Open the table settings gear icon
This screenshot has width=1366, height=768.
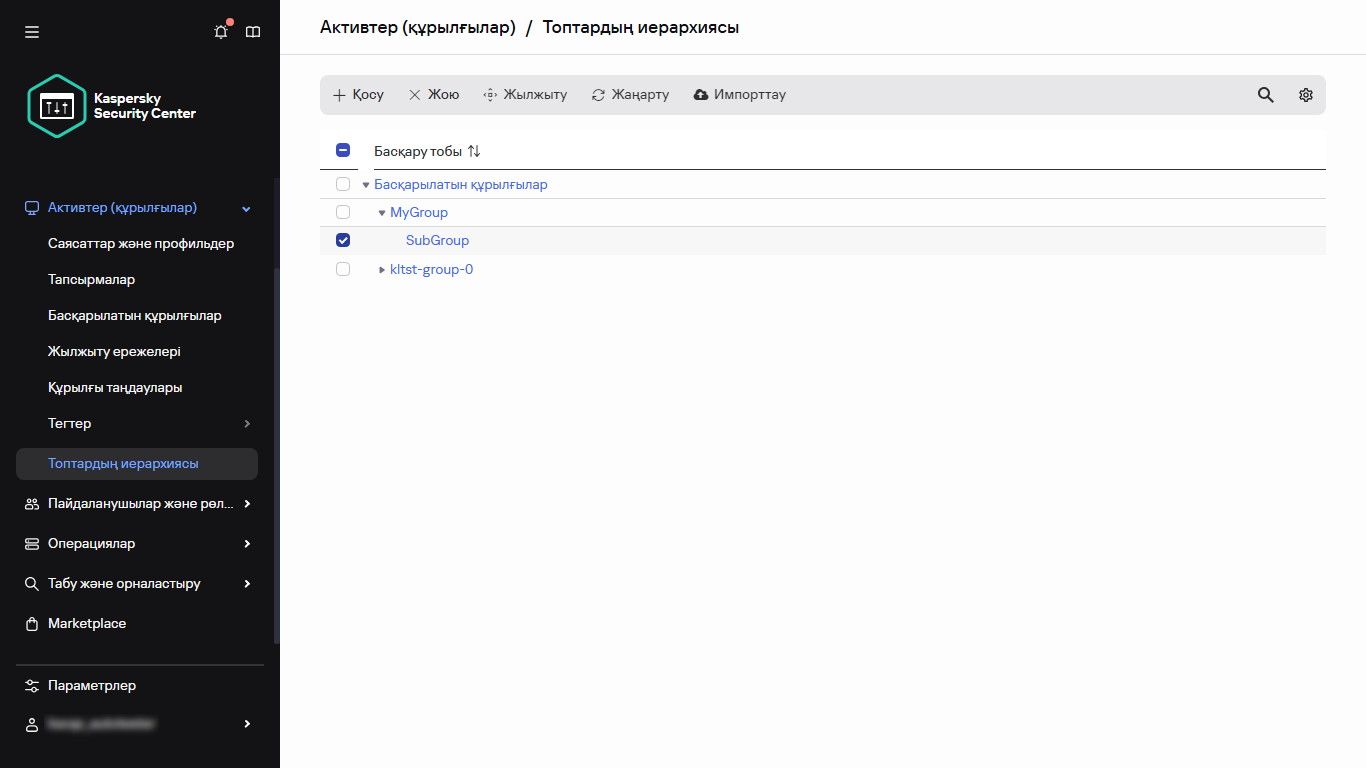pos(1306,94)
